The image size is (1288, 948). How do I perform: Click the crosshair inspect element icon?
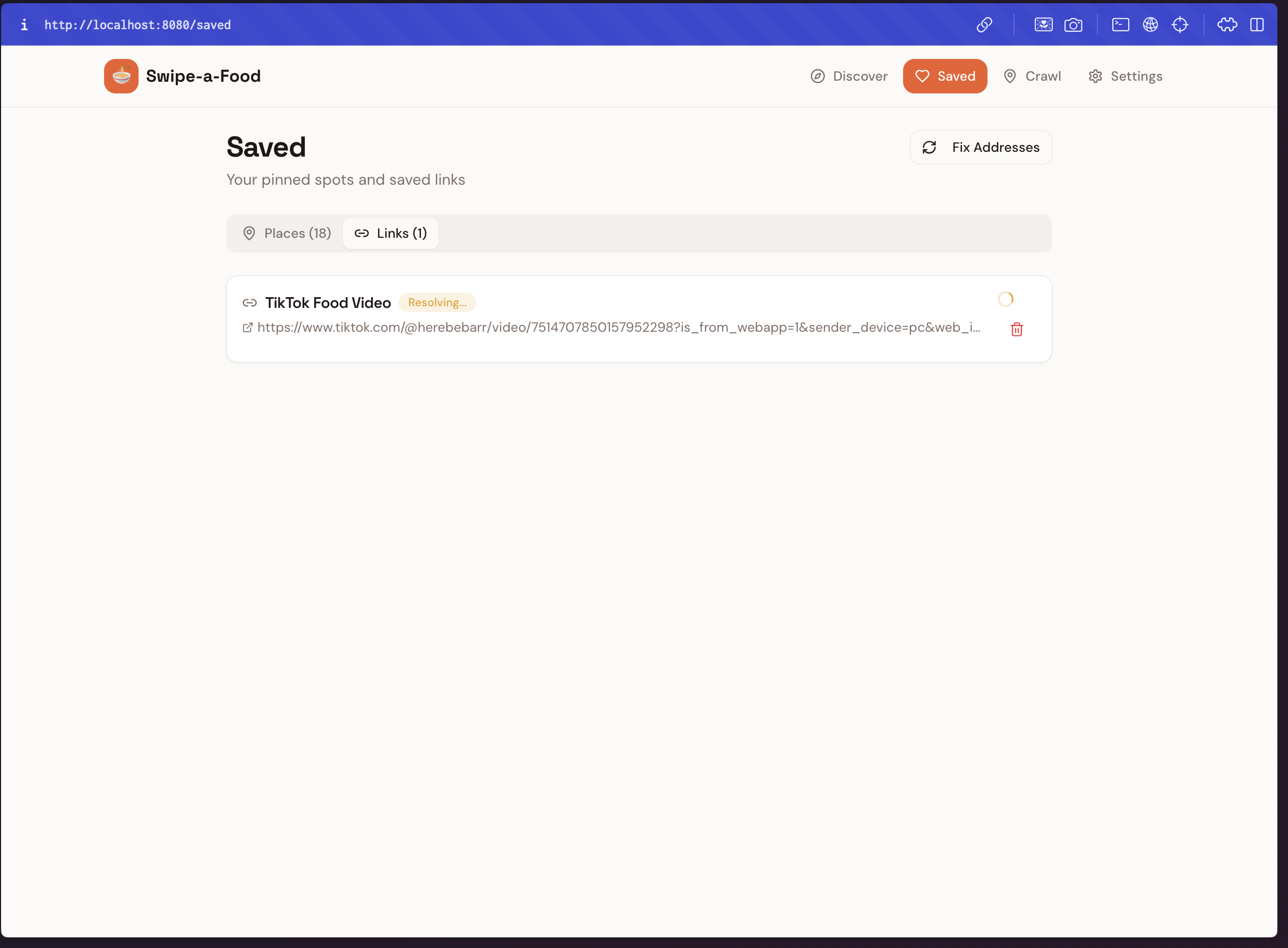tap(1180, 24)
